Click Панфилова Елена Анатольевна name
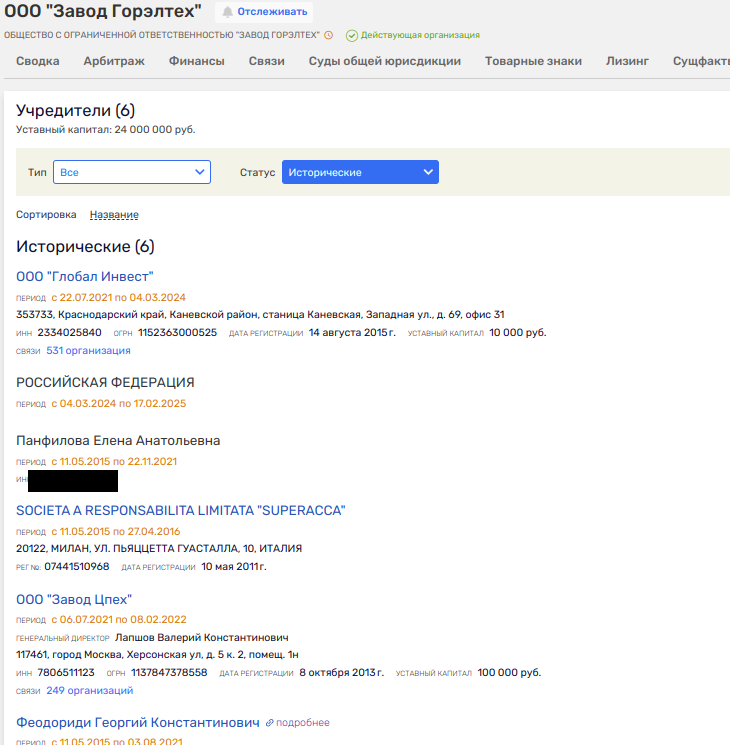The image size is (730, 745). (118, 441)
